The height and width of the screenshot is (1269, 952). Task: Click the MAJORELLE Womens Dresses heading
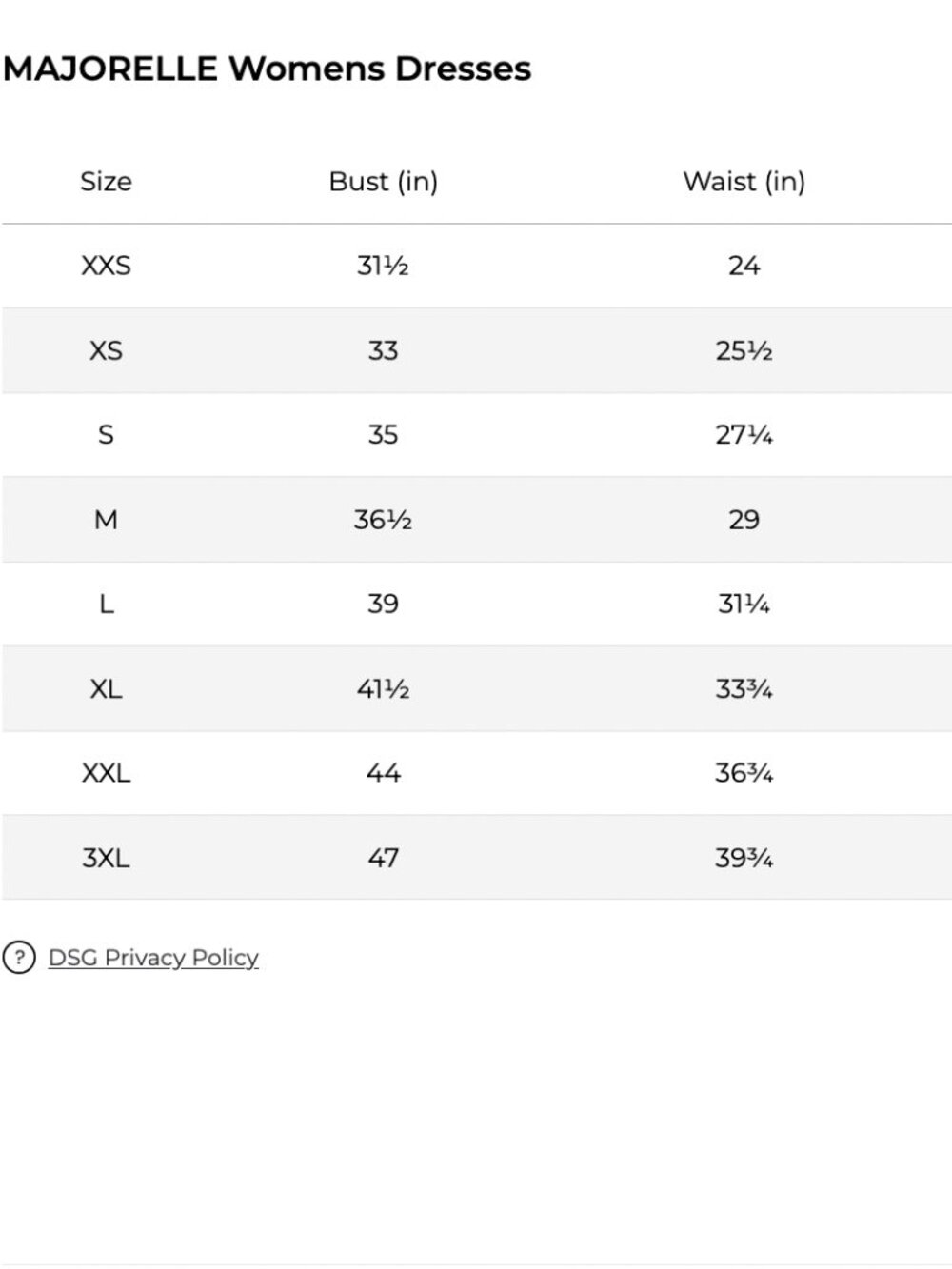[267, 69]
